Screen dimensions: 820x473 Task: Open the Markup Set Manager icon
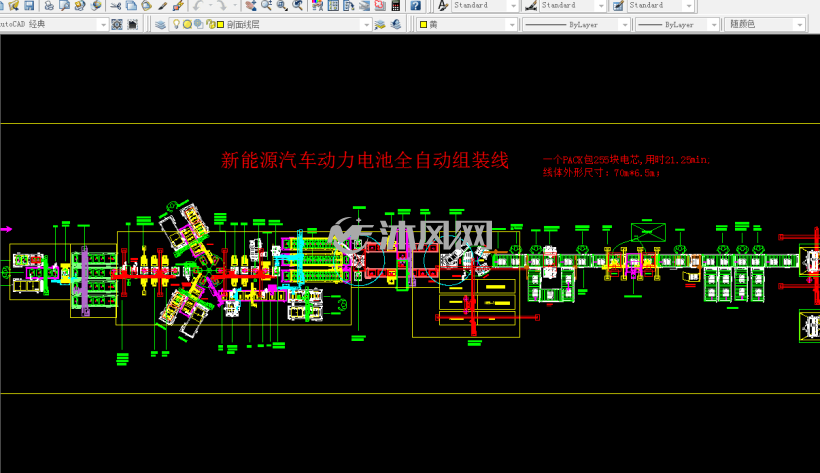point(380,5)
